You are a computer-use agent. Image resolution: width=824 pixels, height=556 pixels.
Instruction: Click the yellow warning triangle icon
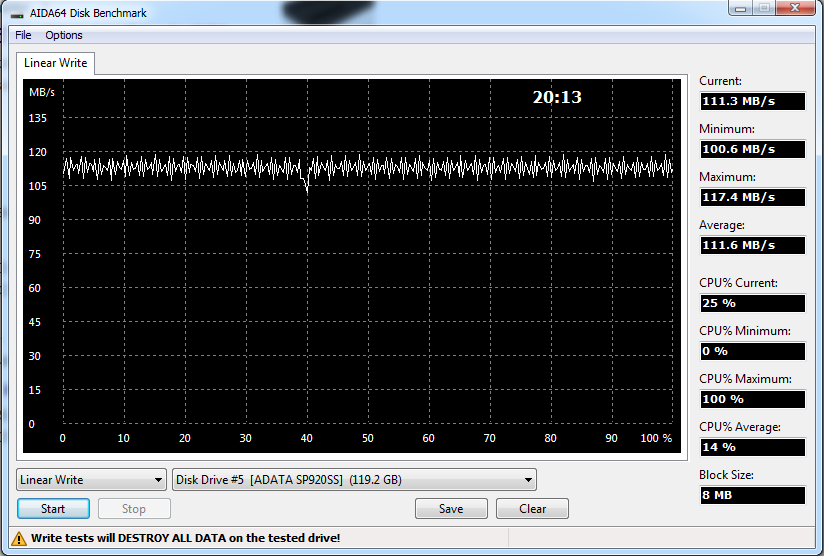pyautogui.click(x=19, y=539)
